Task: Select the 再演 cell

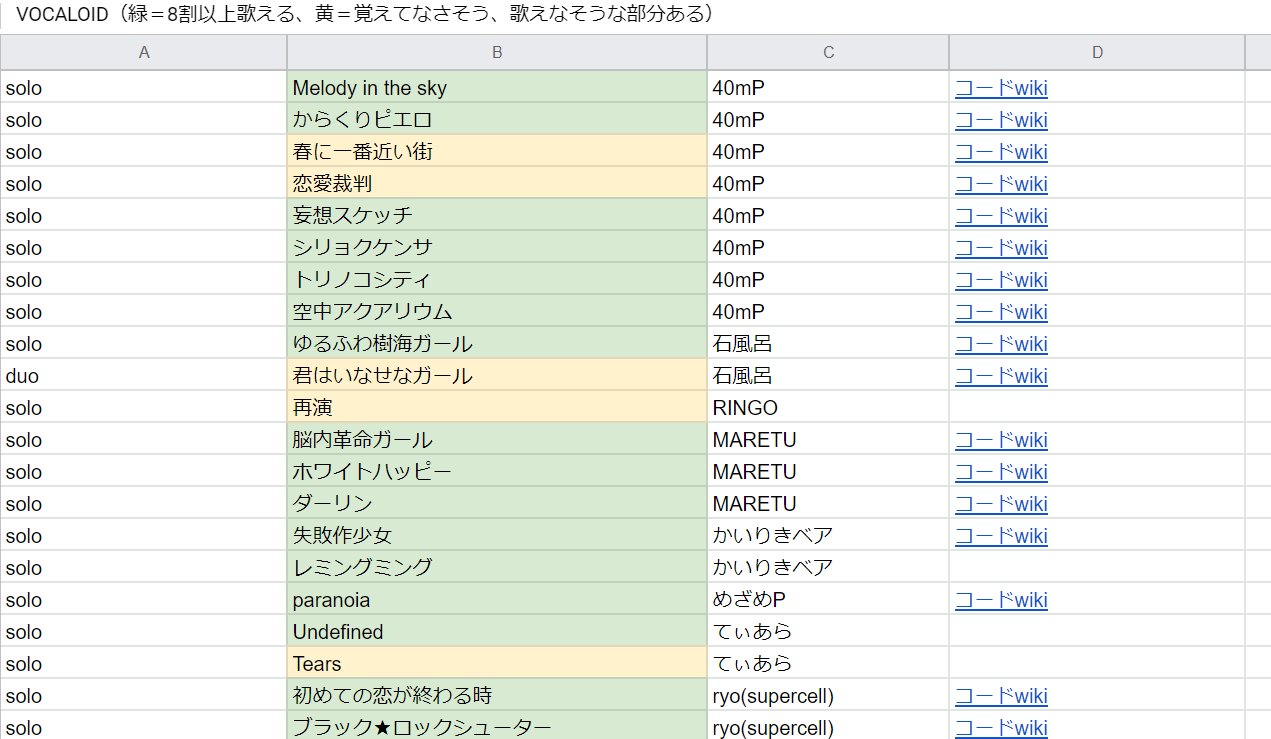Action: [497, 407]
